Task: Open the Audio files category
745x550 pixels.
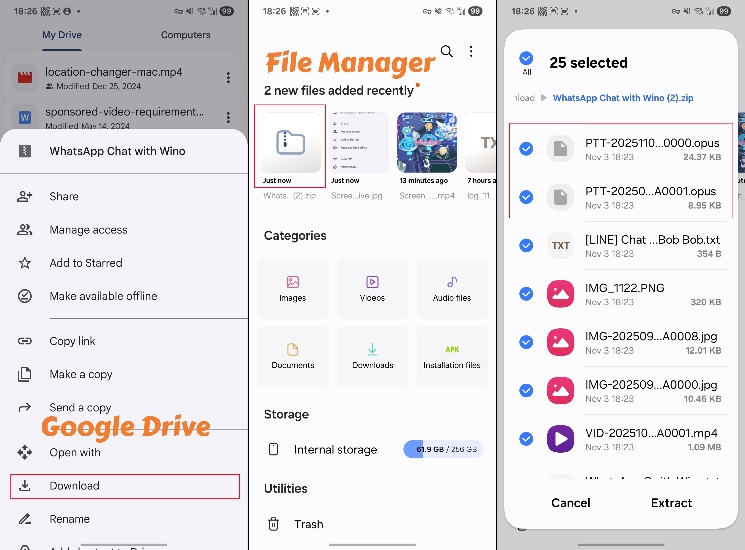Action: (452, 289)
